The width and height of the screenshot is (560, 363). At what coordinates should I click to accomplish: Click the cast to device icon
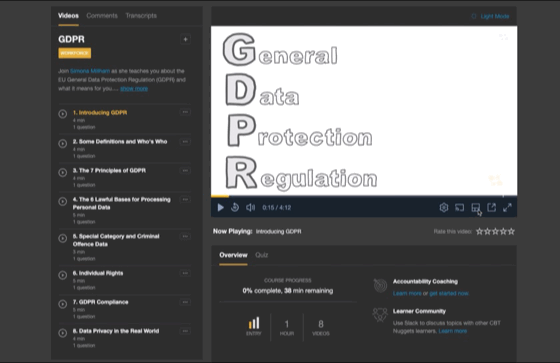459,208
